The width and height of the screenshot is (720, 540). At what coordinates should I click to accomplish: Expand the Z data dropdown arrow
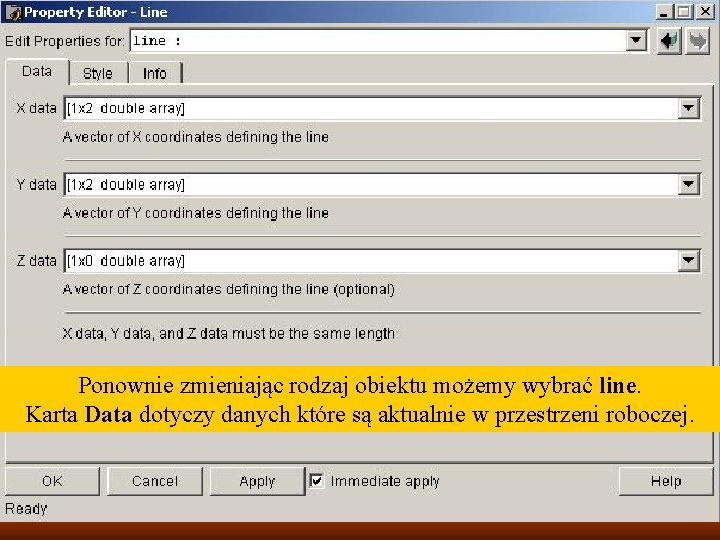pos(688,261)
